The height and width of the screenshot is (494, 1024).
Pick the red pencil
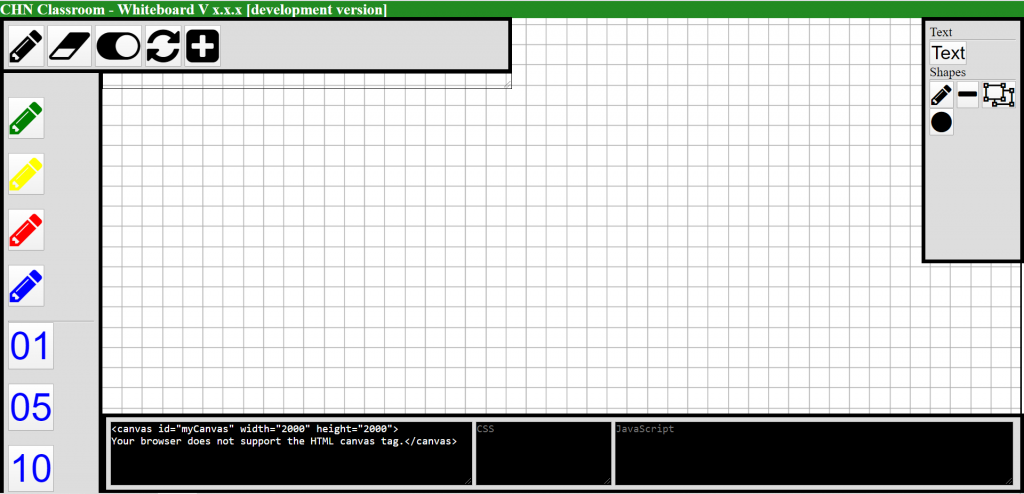26,230
